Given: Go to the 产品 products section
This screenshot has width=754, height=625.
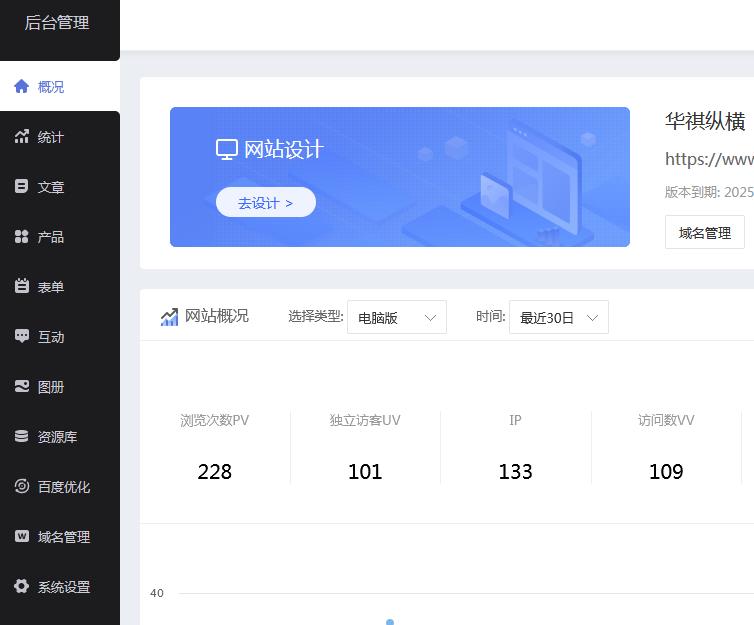Looking at the screenshot, I should (60, 237).
